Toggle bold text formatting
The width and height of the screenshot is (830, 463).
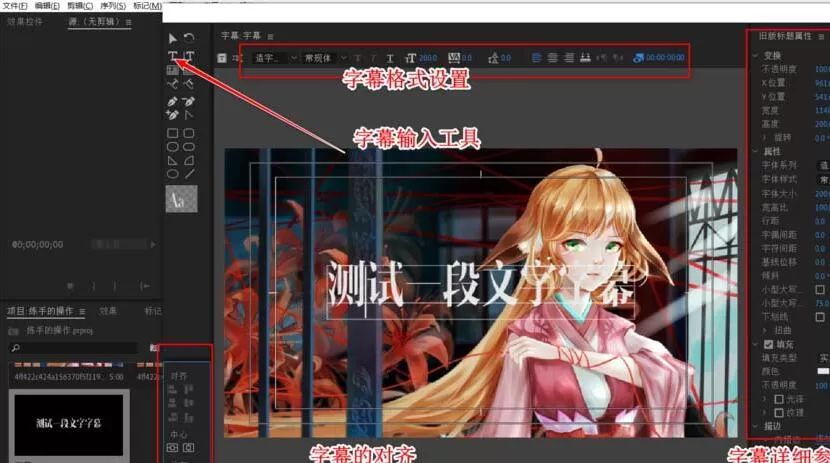pyautogui.click(x=358, y=58)
